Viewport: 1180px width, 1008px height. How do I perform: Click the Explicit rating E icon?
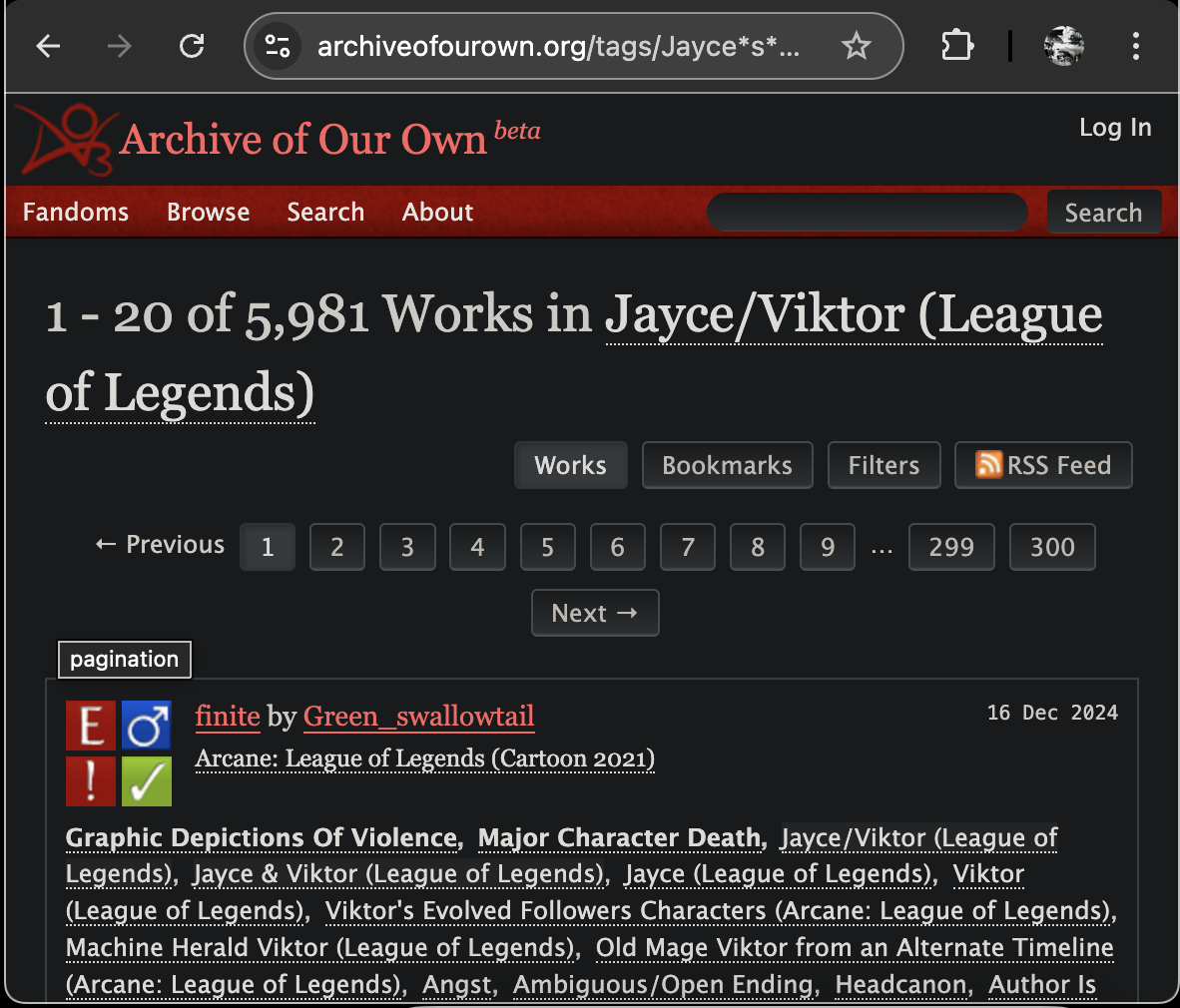coord(91,726)
